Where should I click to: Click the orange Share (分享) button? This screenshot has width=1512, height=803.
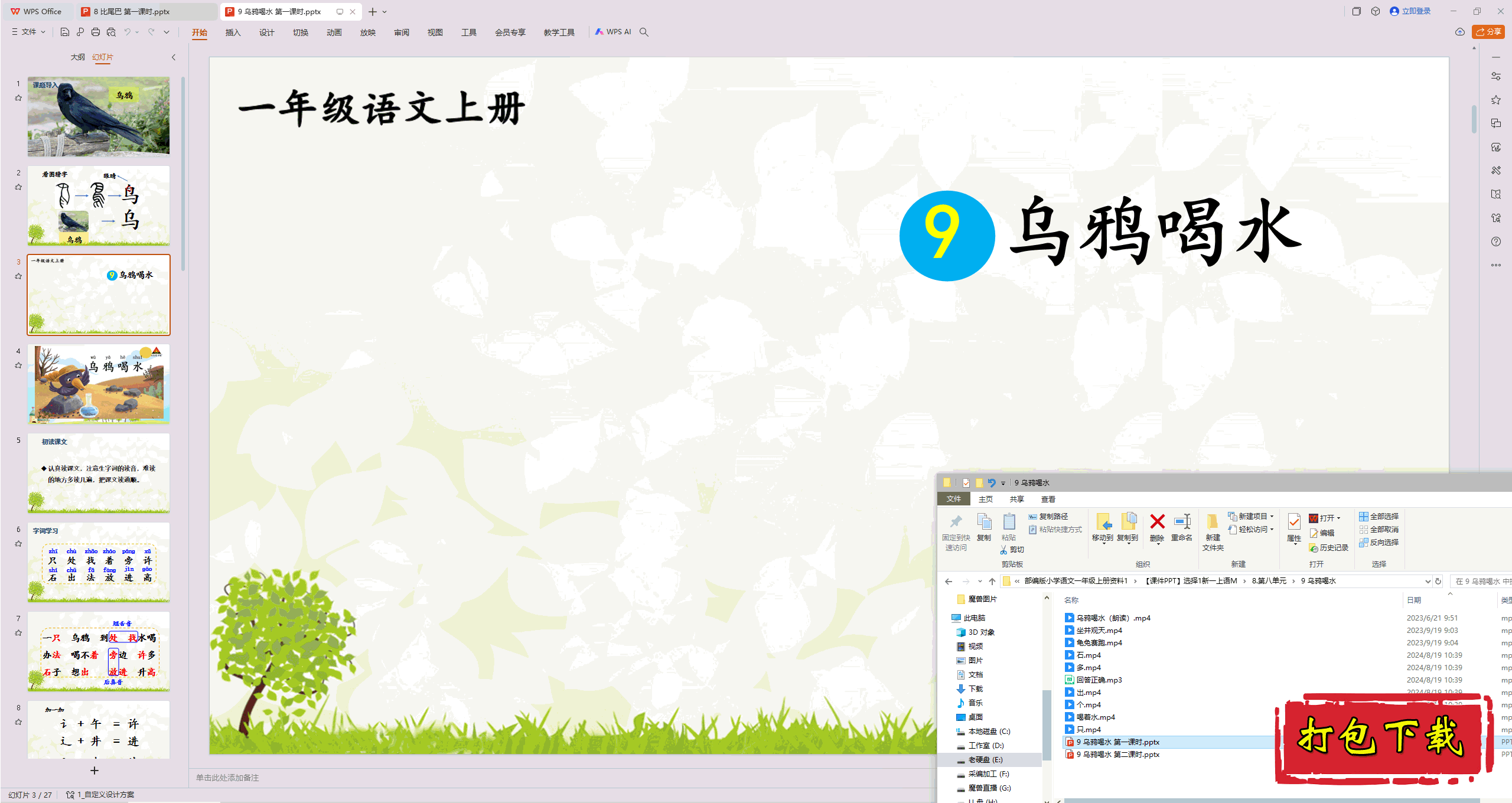click(1488, 32)
